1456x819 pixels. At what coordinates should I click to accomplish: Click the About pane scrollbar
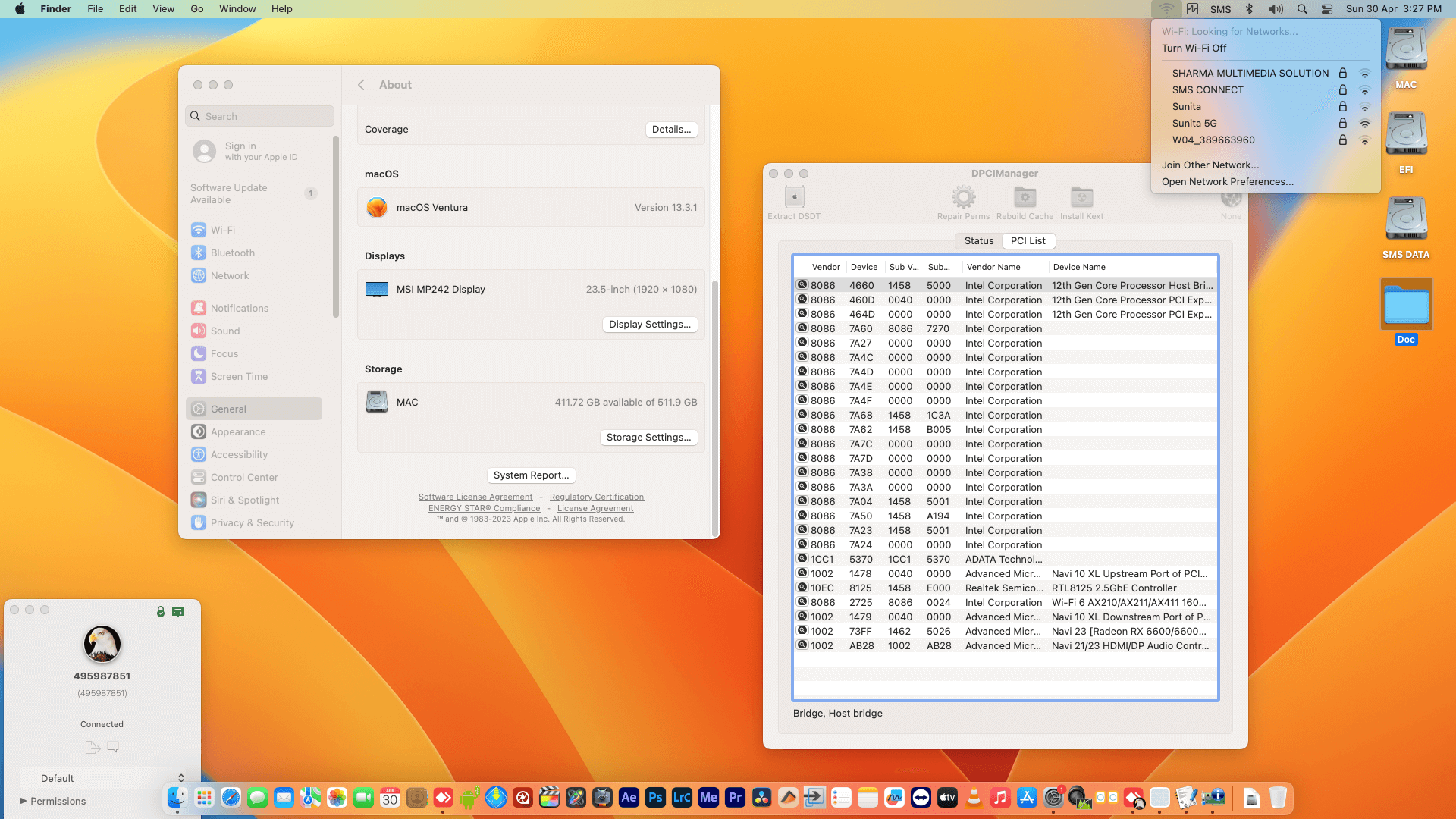[714, 408]
